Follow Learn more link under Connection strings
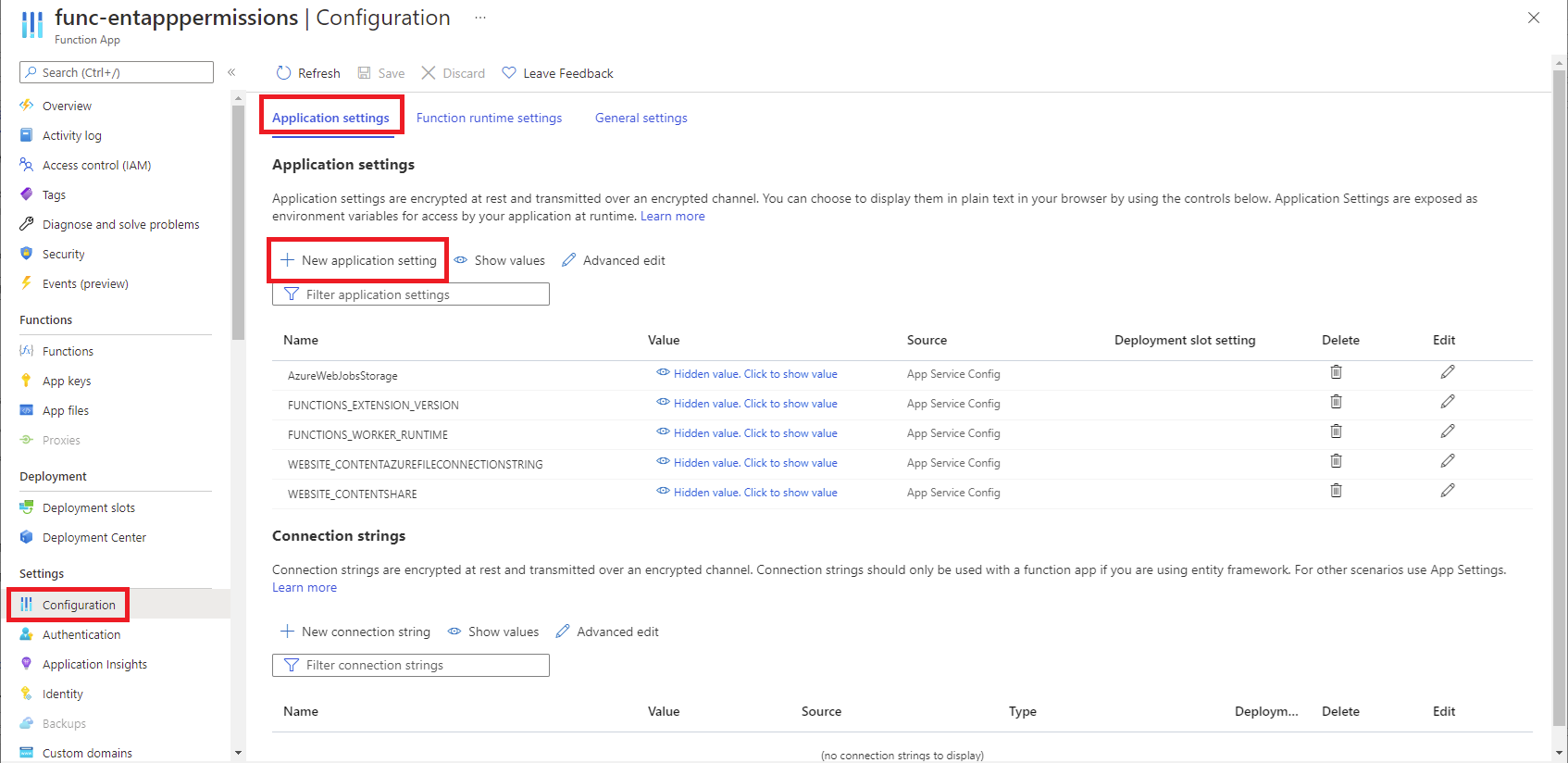1568x763 pixels. point(305,587)
